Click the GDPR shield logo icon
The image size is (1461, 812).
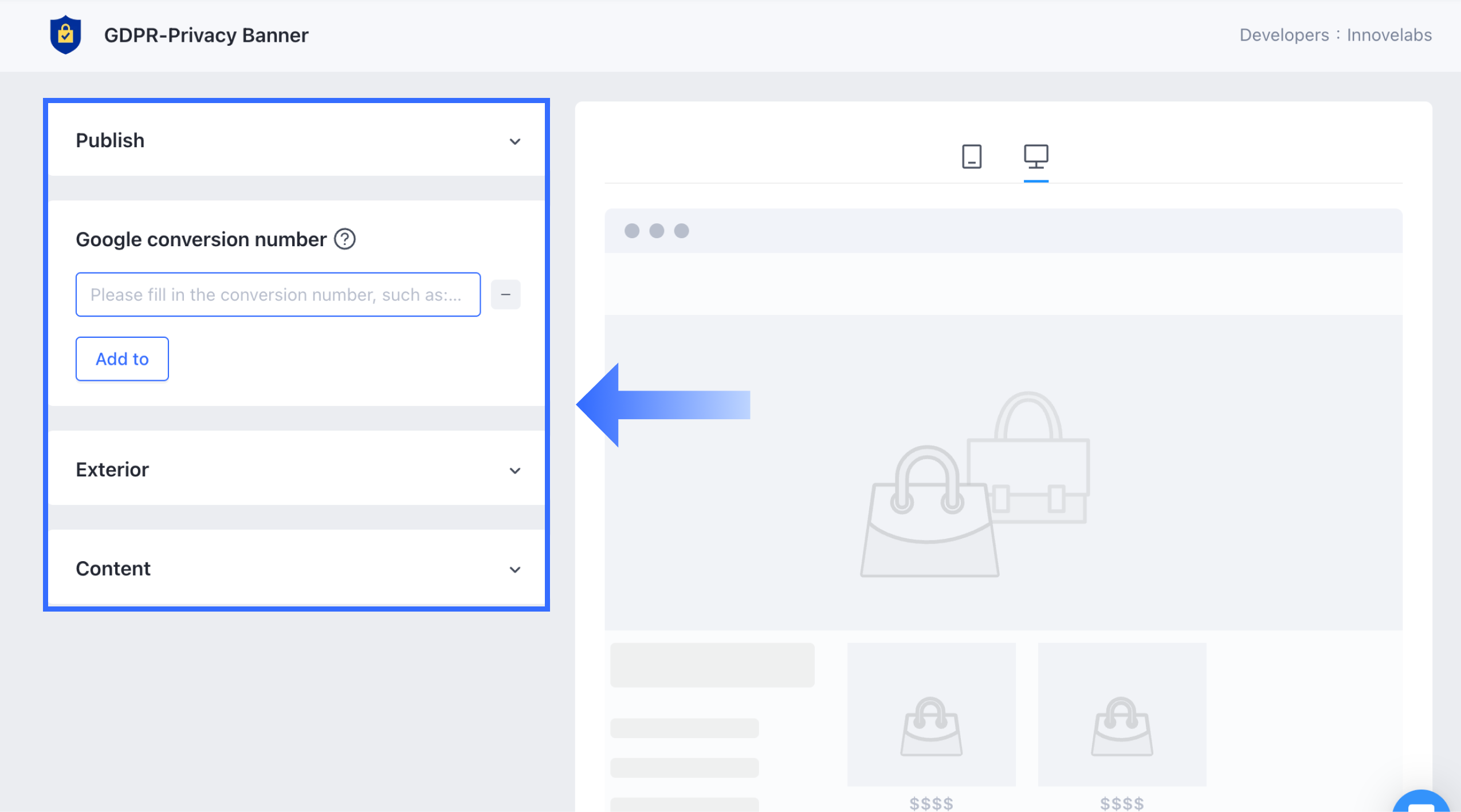[65, 35]
